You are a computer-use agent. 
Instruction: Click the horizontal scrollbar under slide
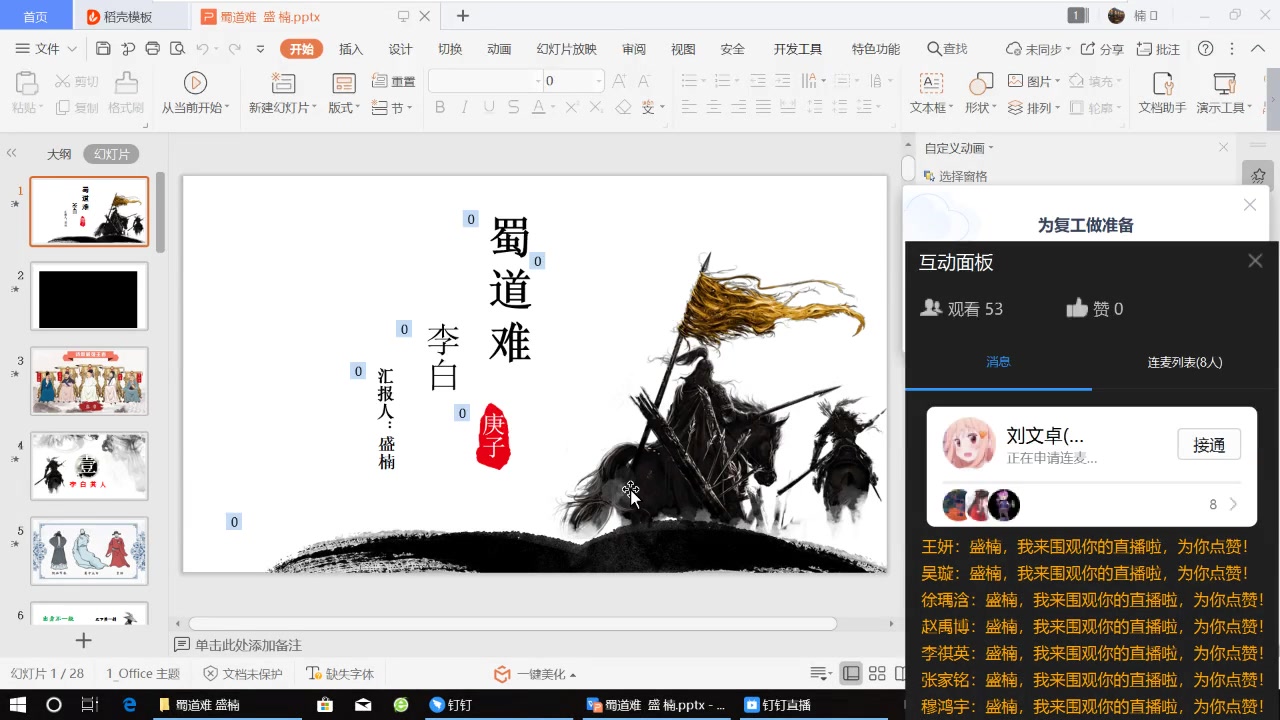[512, 624]
